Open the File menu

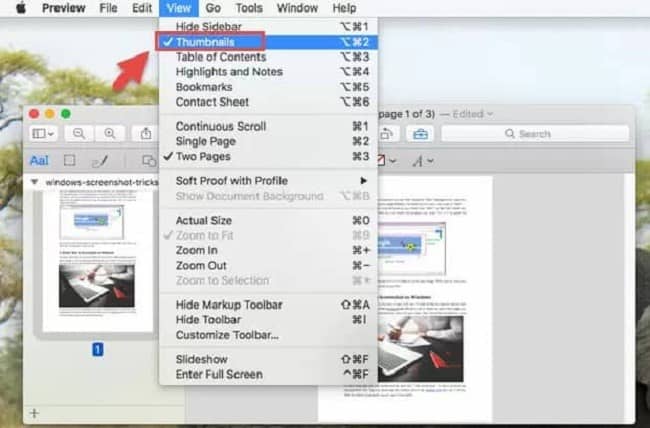coord(108,8)
